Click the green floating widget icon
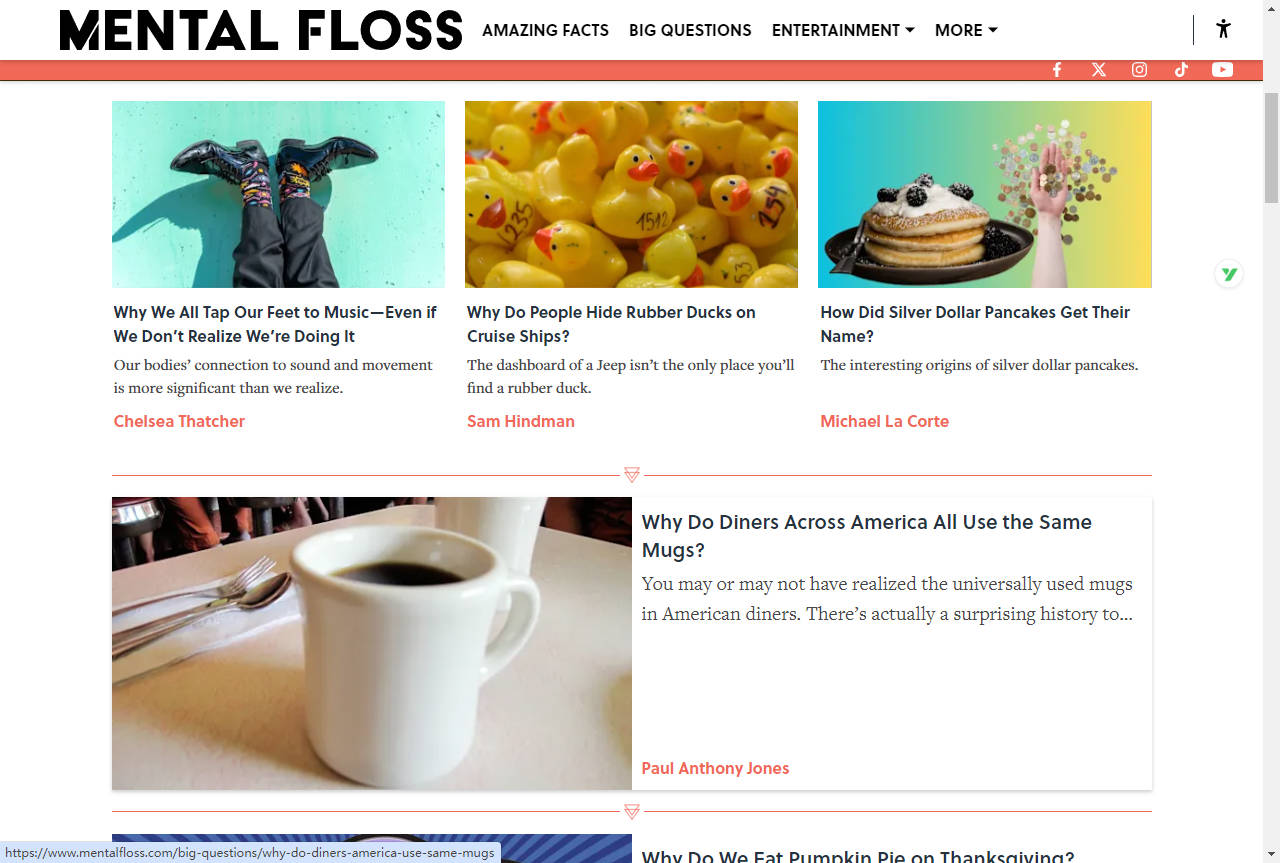1280x863 pixels. tap(1229, 274)
